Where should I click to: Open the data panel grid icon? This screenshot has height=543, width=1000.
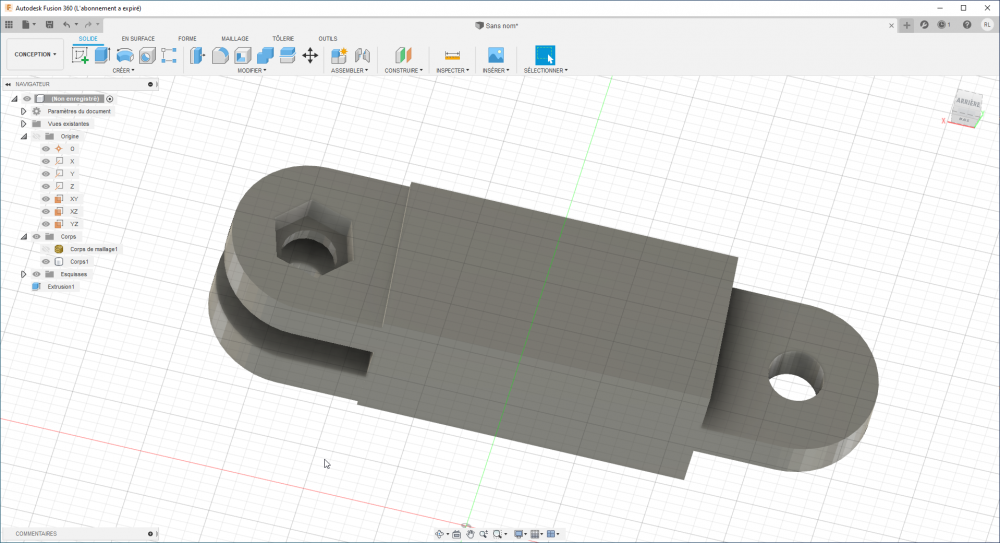click(9, 25)
